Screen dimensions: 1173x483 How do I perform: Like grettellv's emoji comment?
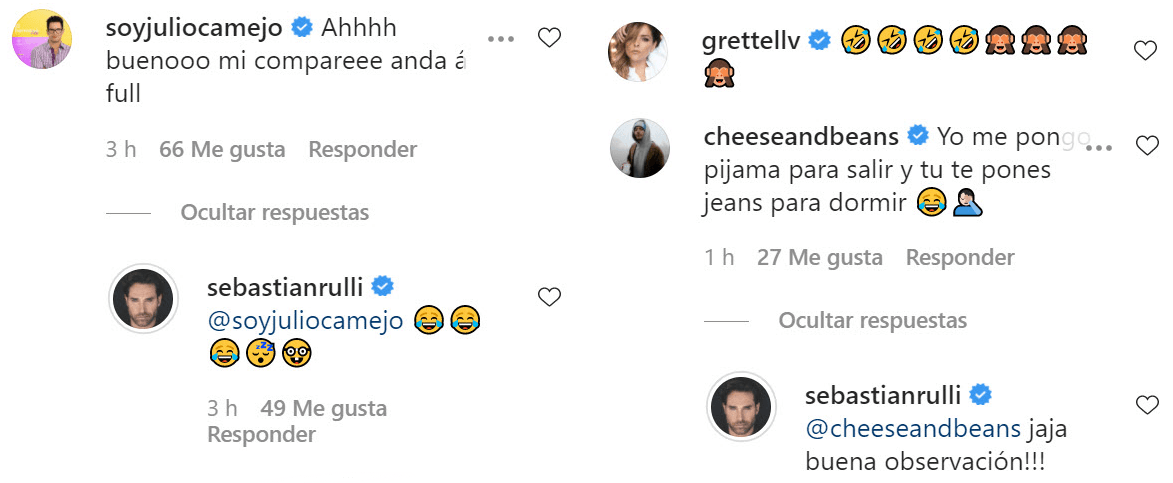point(1146,49)
